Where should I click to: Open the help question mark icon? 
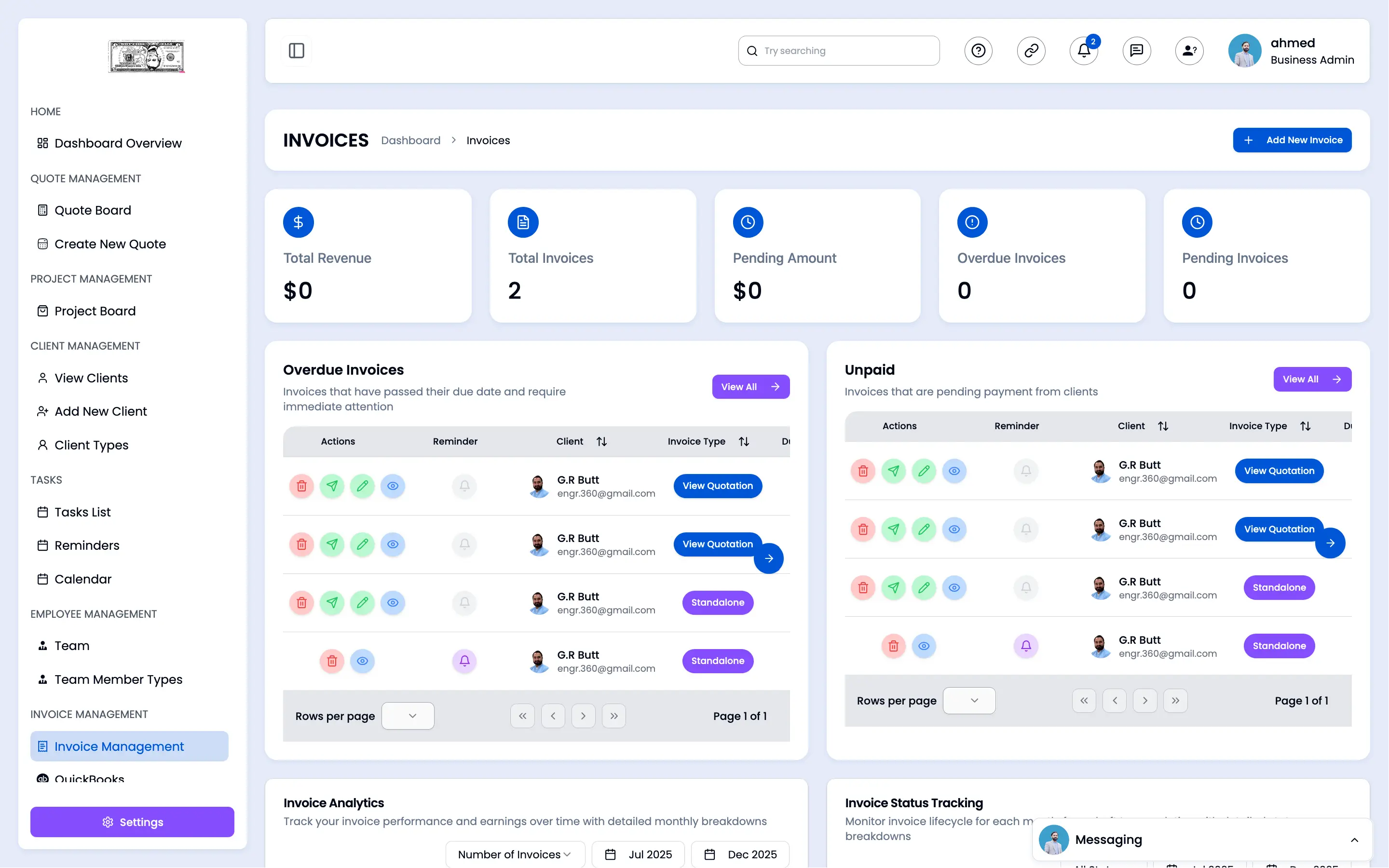pos(978,51)
